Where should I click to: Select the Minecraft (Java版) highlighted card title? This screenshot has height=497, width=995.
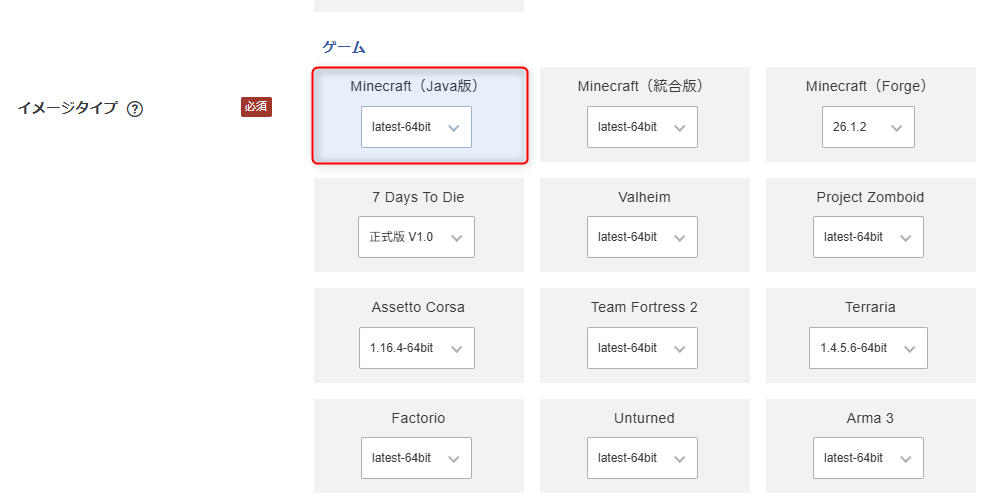click(x=416, y=86)
